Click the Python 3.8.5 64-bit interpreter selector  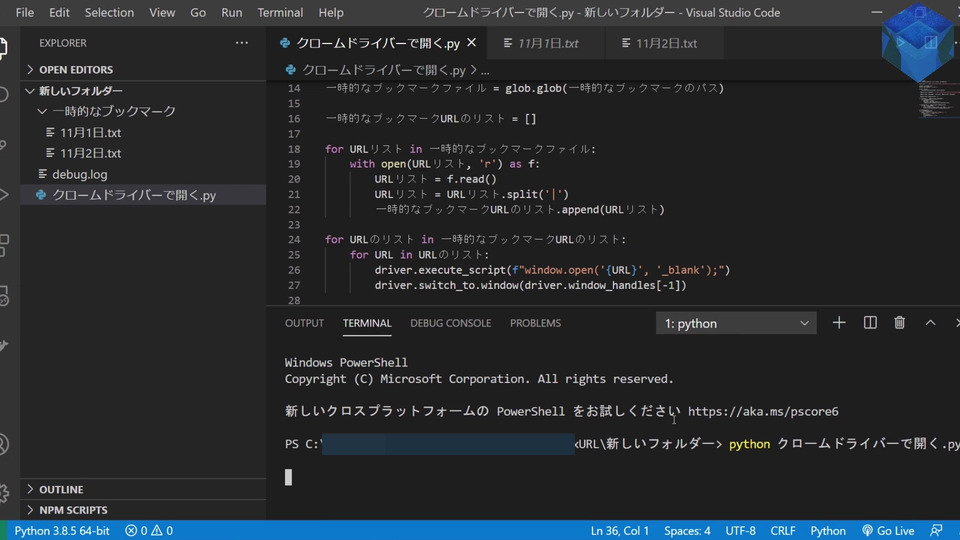tap(62, 531)
